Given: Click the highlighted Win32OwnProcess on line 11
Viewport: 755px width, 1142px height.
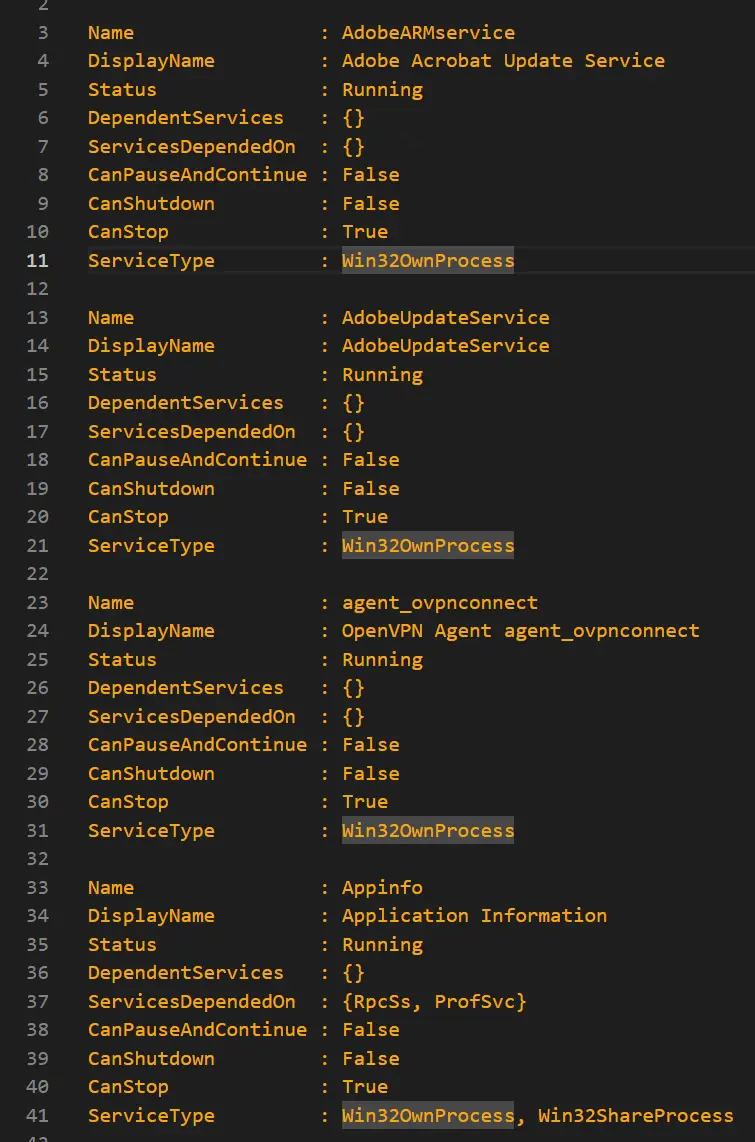Looking at the screenshot, I should tap(428, 261).
